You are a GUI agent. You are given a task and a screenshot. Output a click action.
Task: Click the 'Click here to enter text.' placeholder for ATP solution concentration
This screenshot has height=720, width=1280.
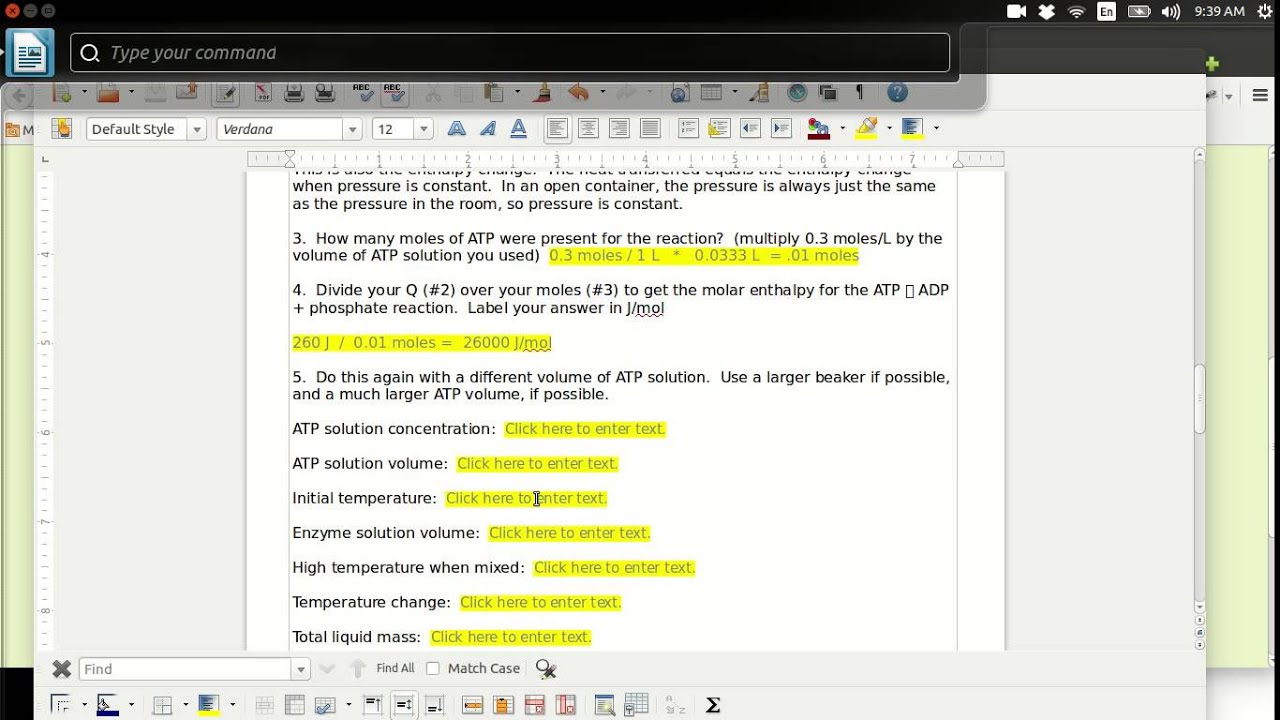[585, 429]
